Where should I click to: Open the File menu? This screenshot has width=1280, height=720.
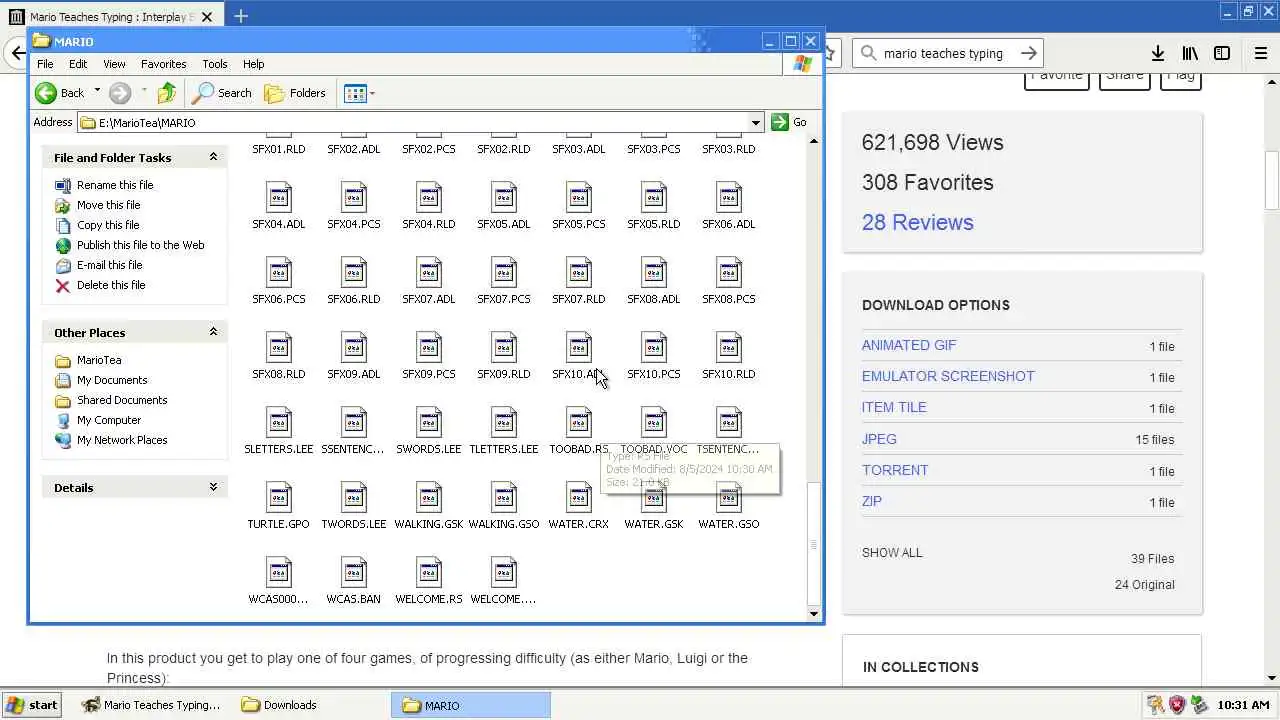coord(45,64)
